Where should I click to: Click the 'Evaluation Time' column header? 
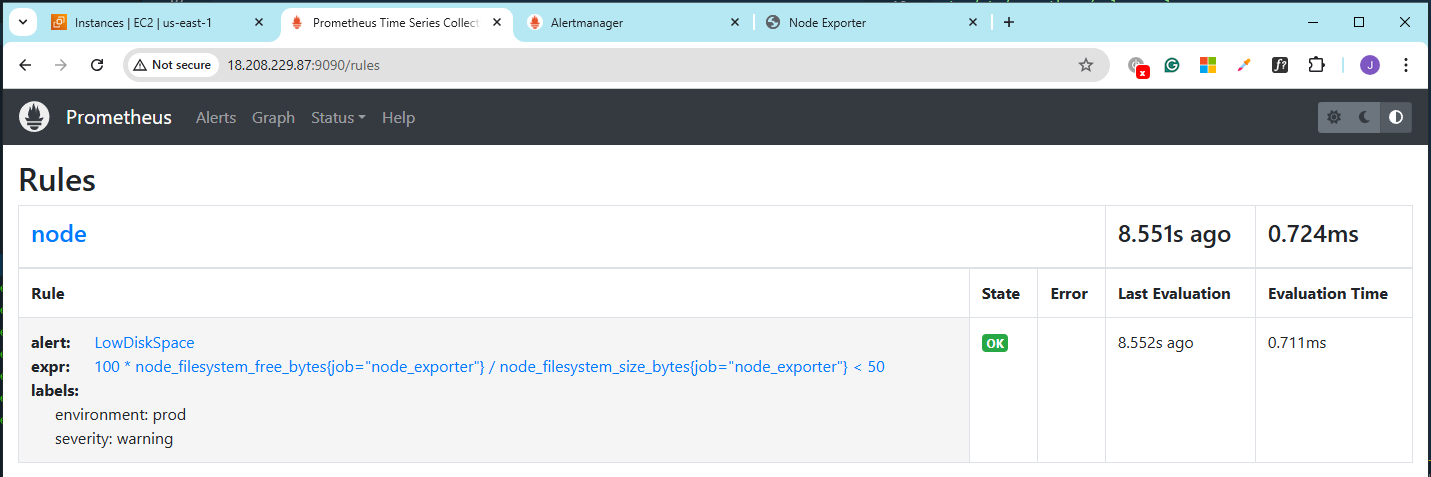(x=1328, y=293)
